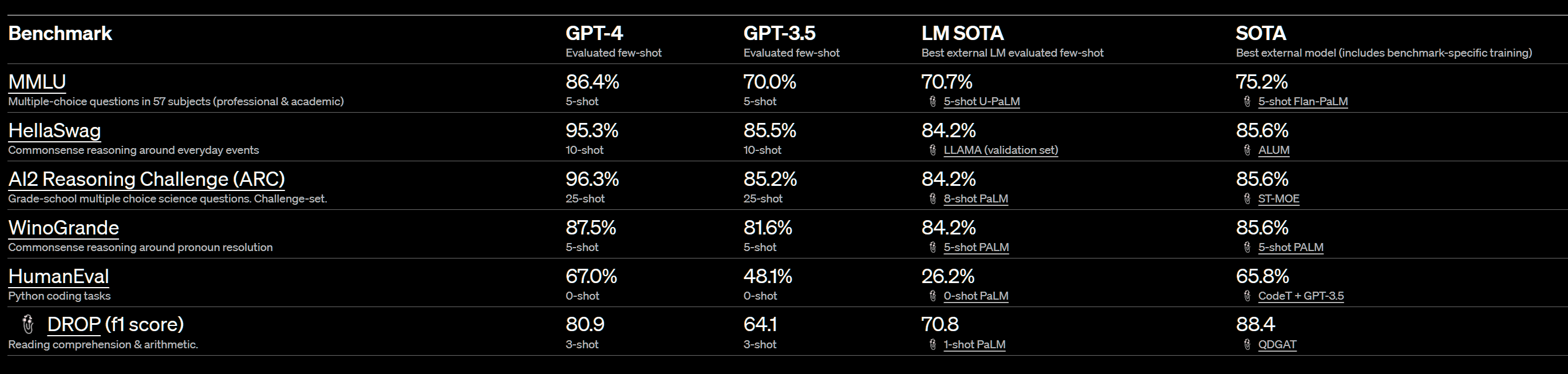The width and height of the screenshot is (1568, 374).
Task: Open the MMLU benchmark link
Action: point(37,82)
